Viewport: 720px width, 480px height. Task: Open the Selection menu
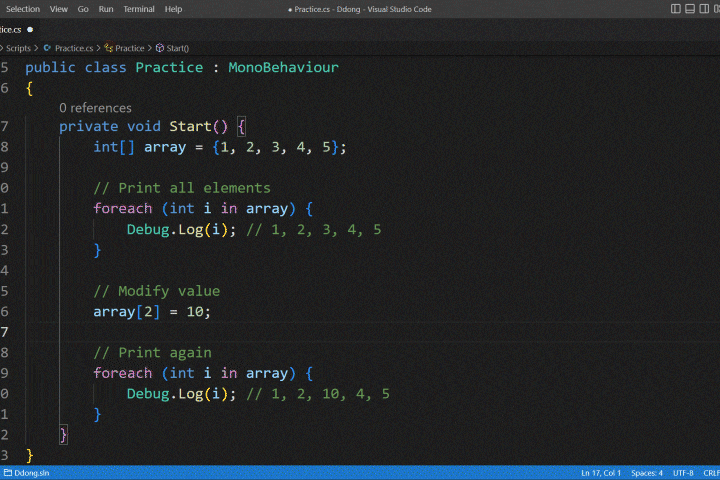coord(22,9)
